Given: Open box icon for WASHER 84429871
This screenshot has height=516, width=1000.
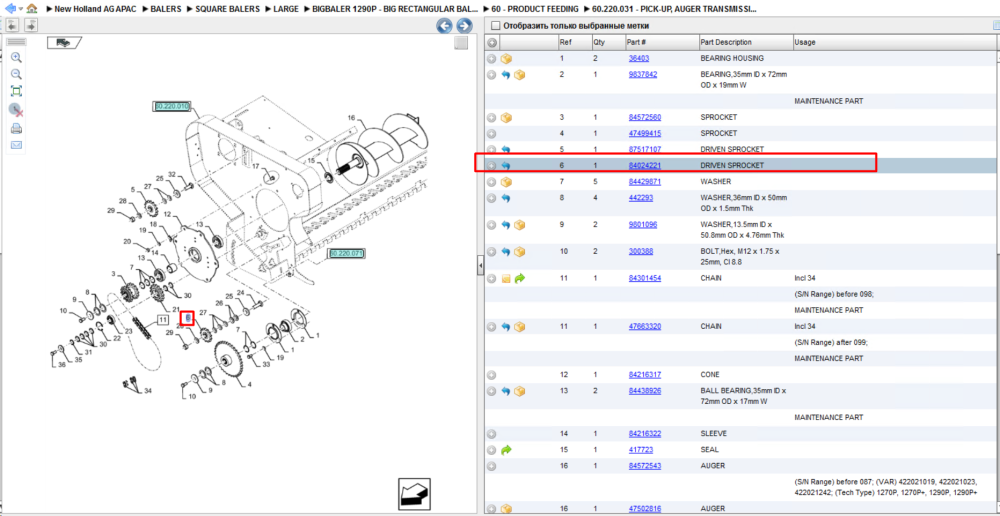Looking at the screenshot, I should click(x=506, y=182).
